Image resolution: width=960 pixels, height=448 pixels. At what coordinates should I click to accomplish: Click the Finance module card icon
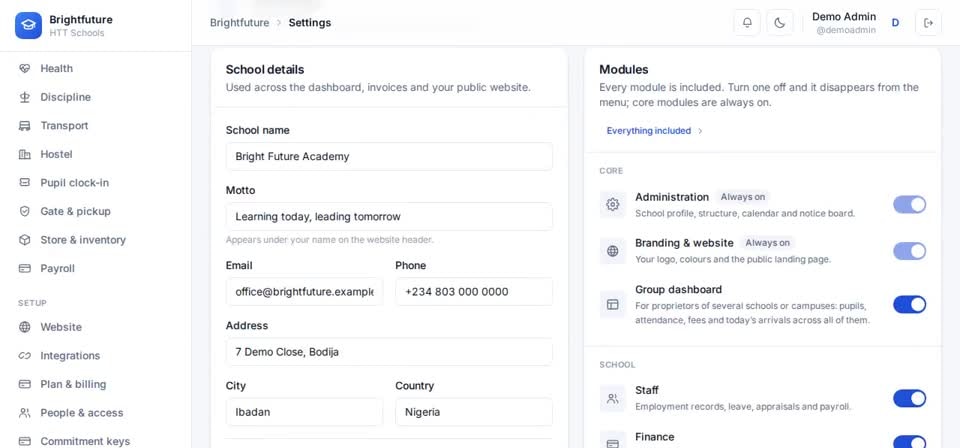click(612, 442)
